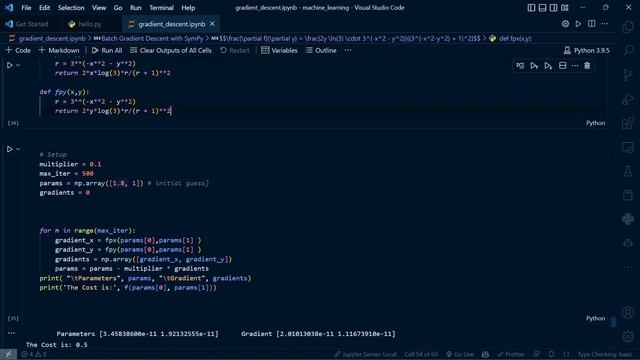The image size is (640, 360).
Task: Click Run All cells
Action: tap(107, 50)
